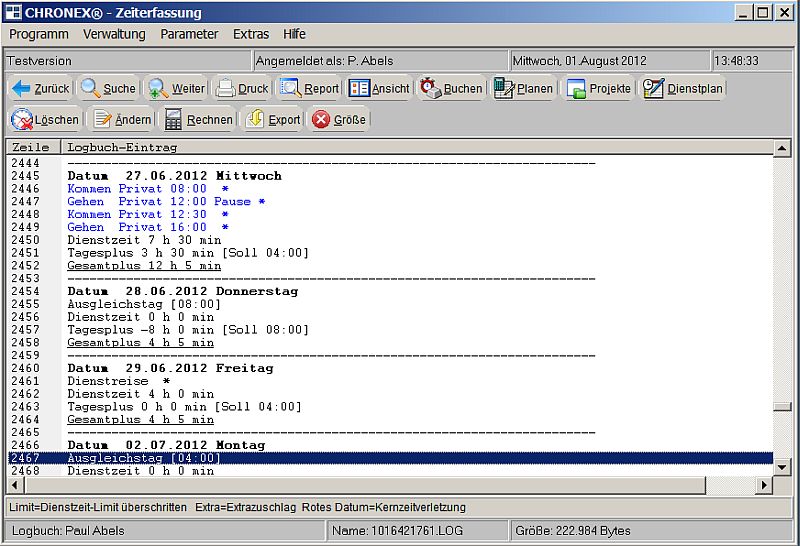Click status field Angemeldet als: P. Abels

[x=380, y=61]
